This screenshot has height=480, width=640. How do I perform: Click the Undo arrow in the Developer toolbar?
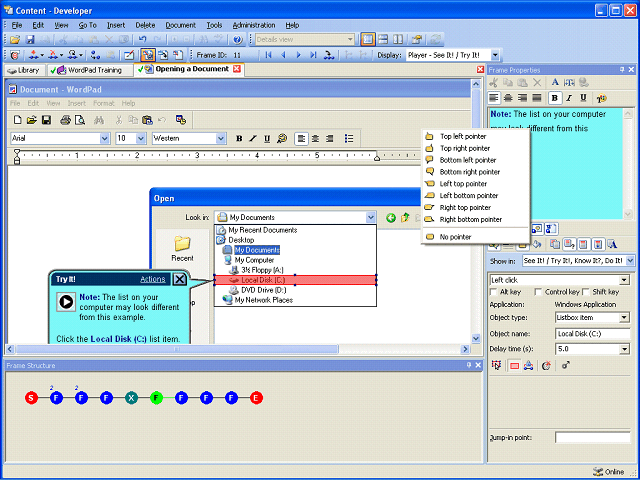(142, 39)
